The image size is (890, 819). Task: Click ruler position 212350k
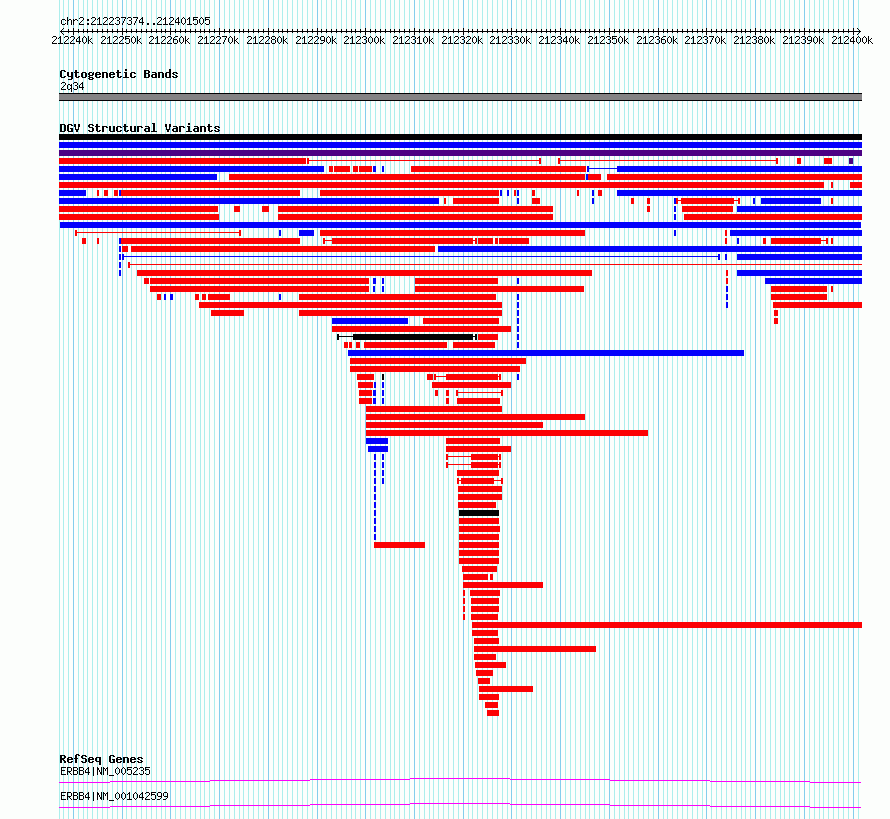tap(608, 40)
